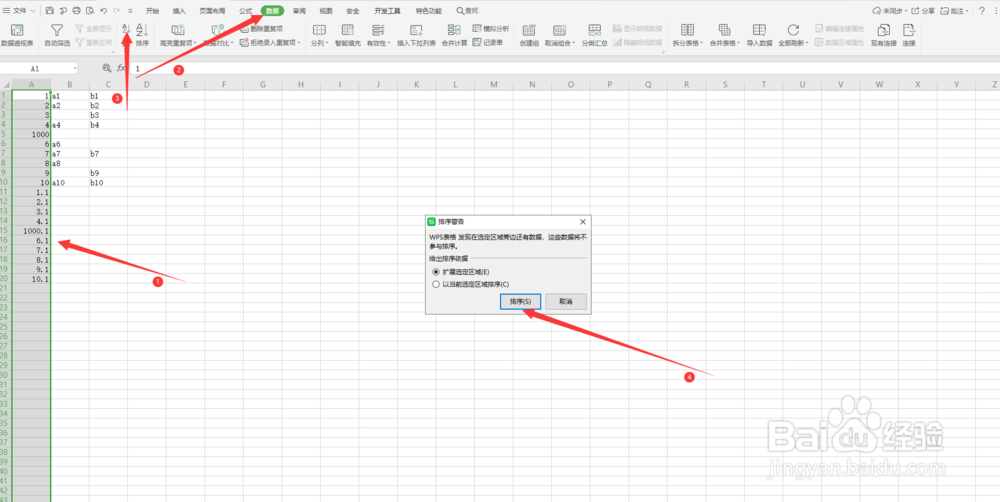Click Import Data (导入数据) icon
The image size is (1000, 502).
pyautogui.click(x=759, y=30)
